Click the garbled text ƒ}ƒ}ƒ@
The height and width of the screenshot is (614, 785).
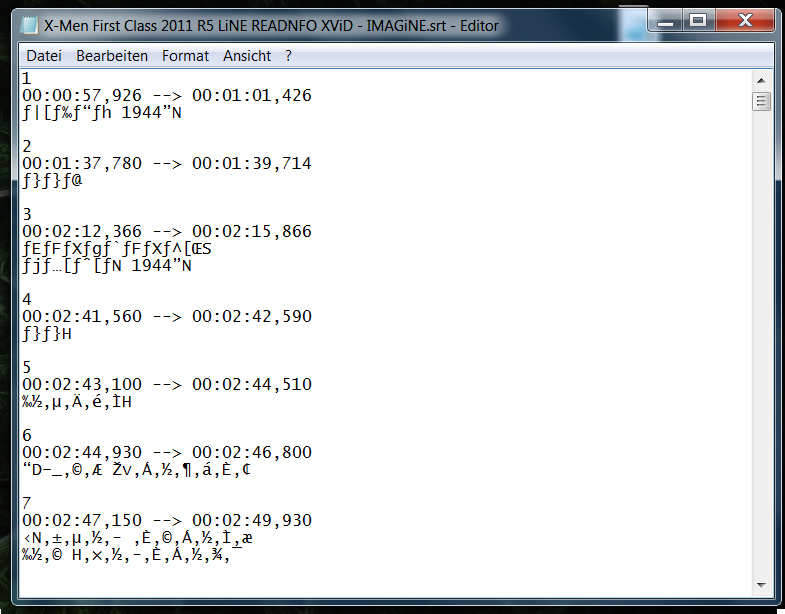(52, 180)
